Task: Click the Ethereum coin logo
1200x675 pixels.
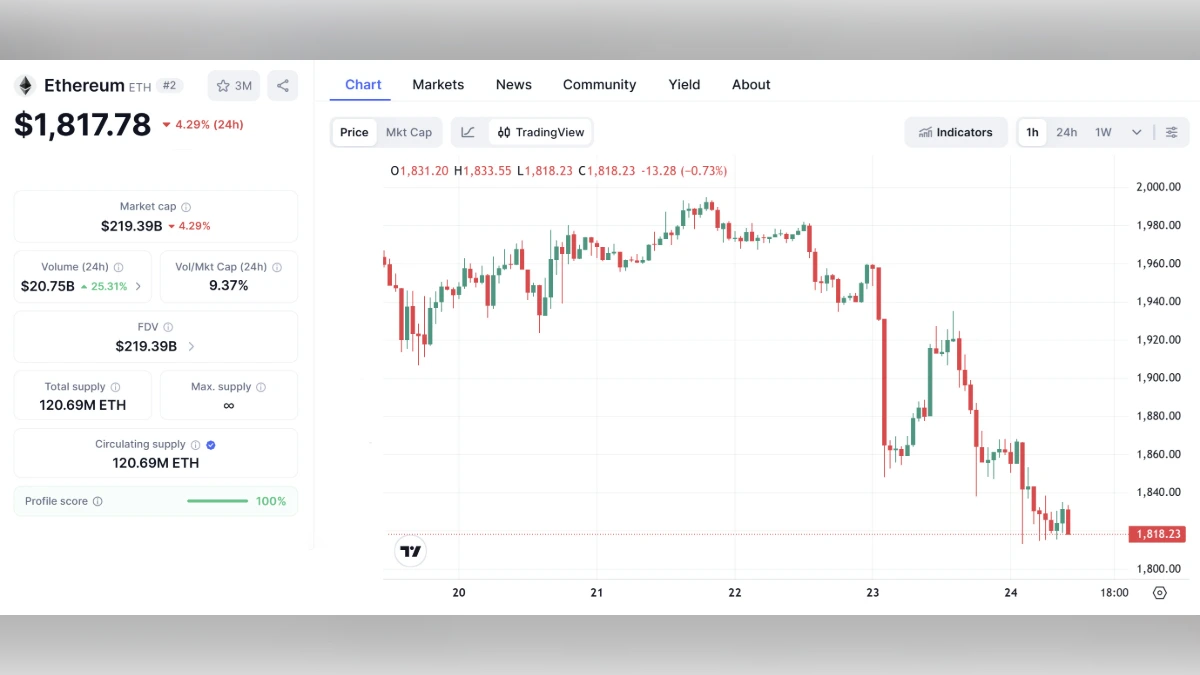Action: [23, 85]
